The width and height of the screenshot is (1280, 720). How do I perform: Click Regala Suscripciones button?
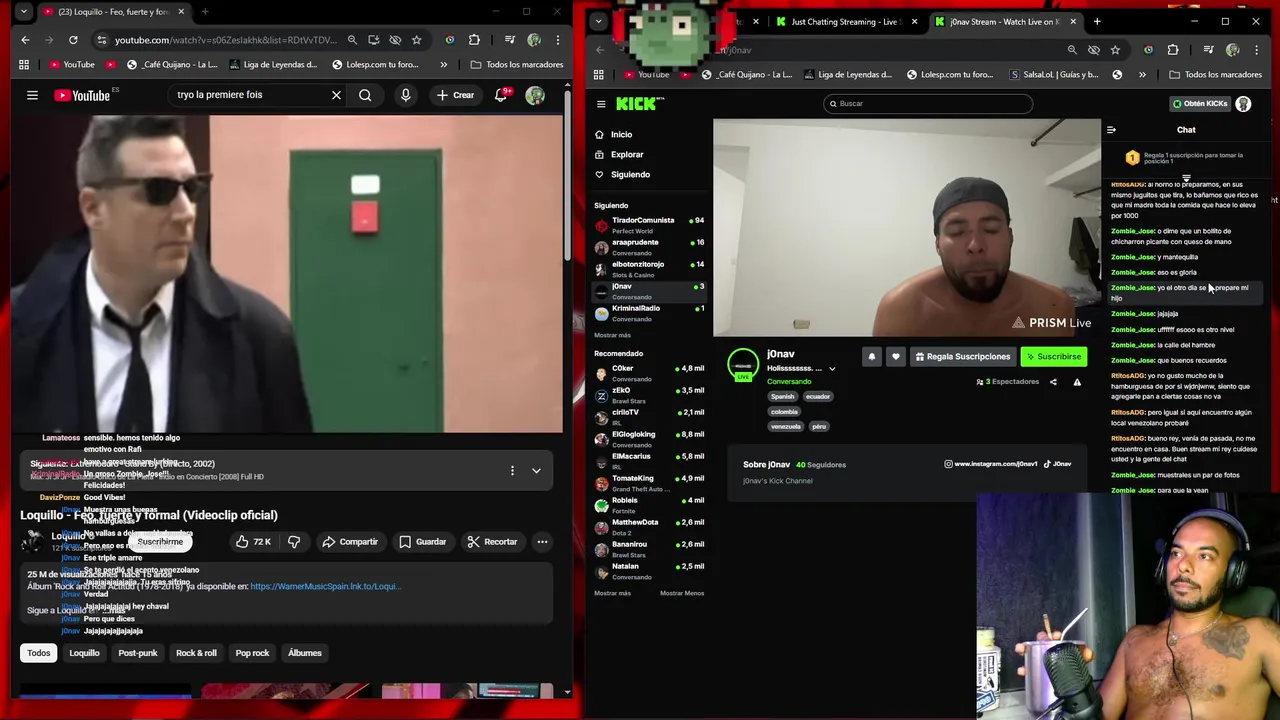[x=962, y=357]
